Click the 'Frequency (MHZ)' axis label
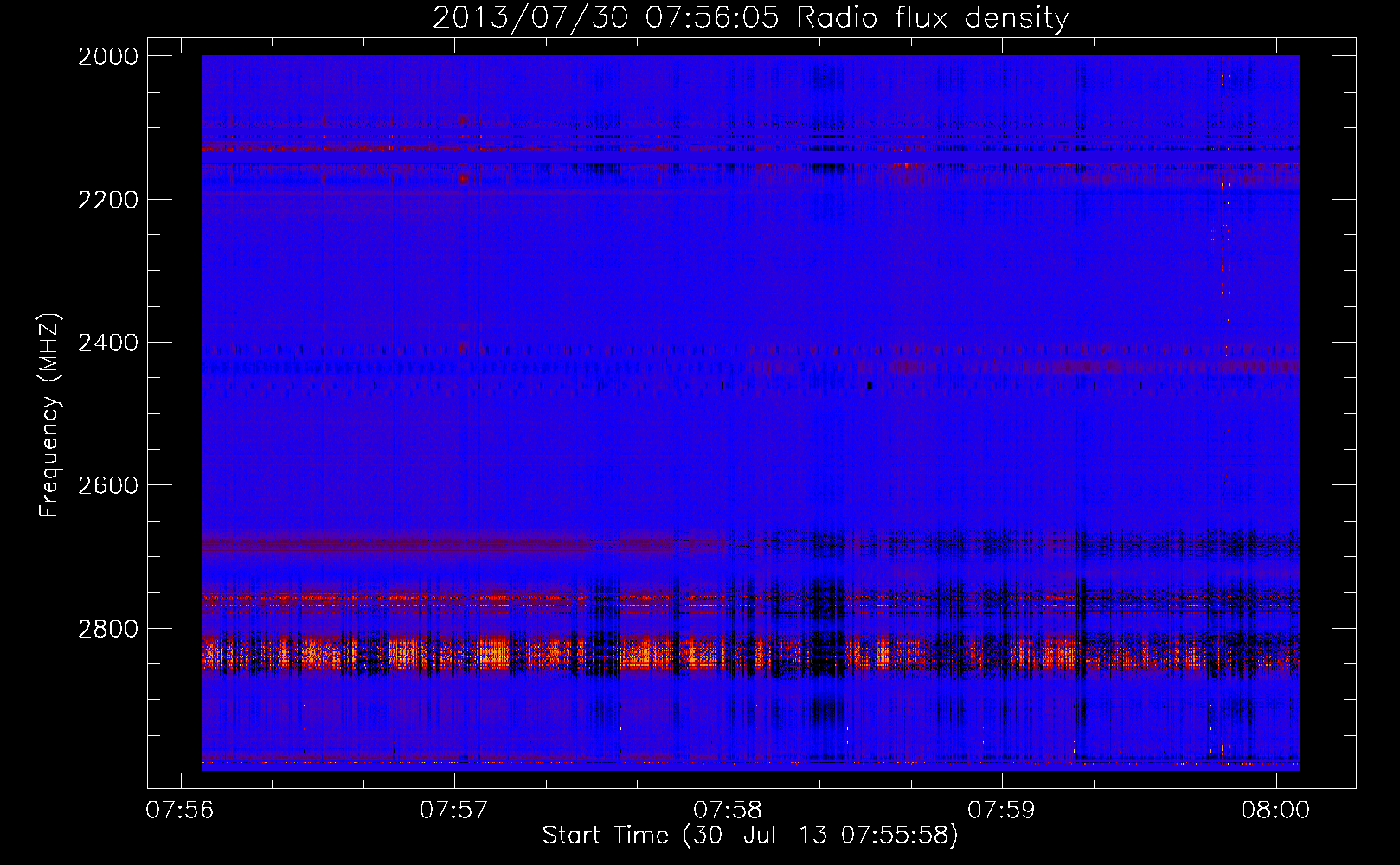 [49, 415]
